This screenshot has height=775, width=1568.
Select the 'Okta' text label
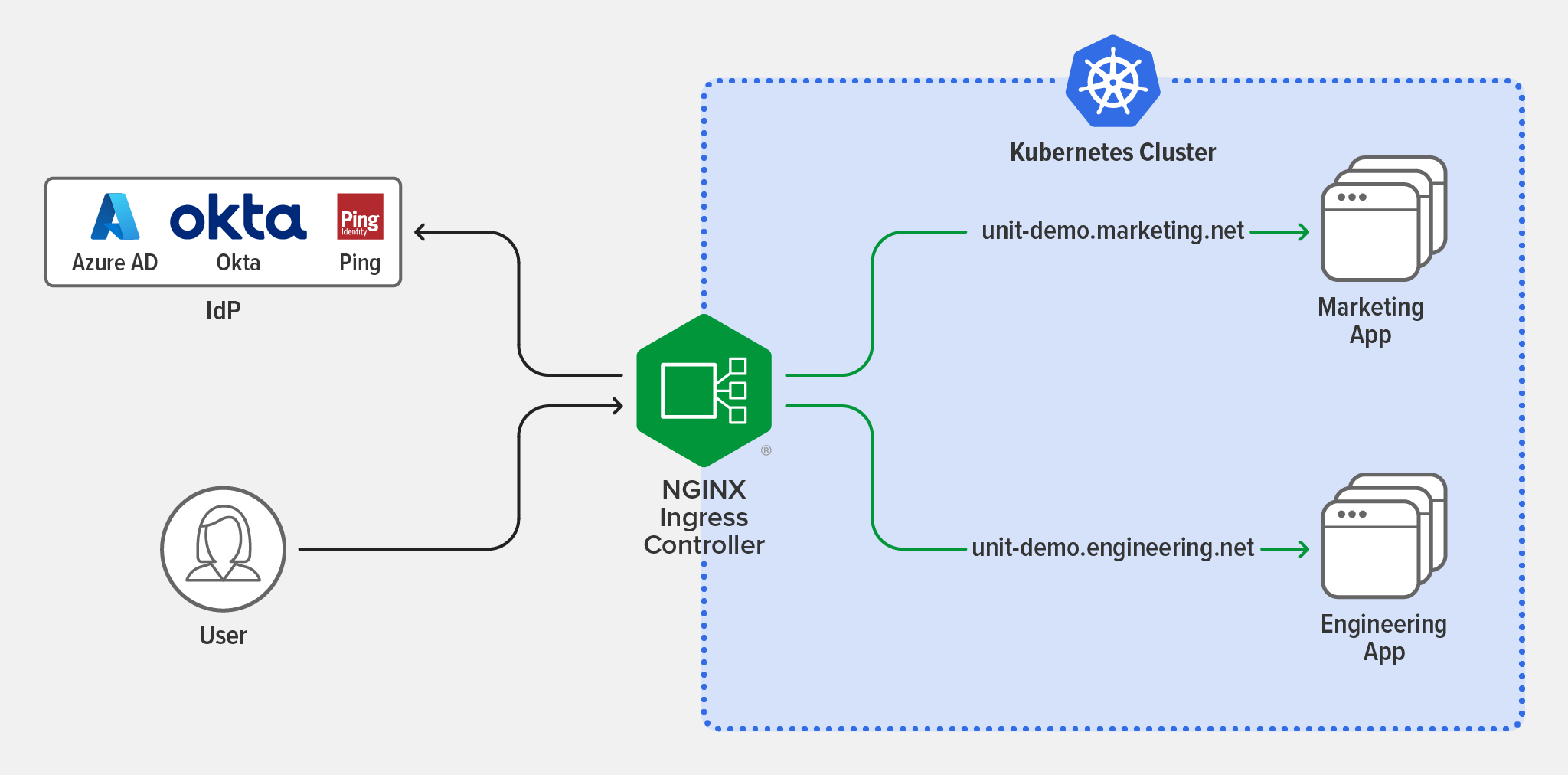click(238, 263)
